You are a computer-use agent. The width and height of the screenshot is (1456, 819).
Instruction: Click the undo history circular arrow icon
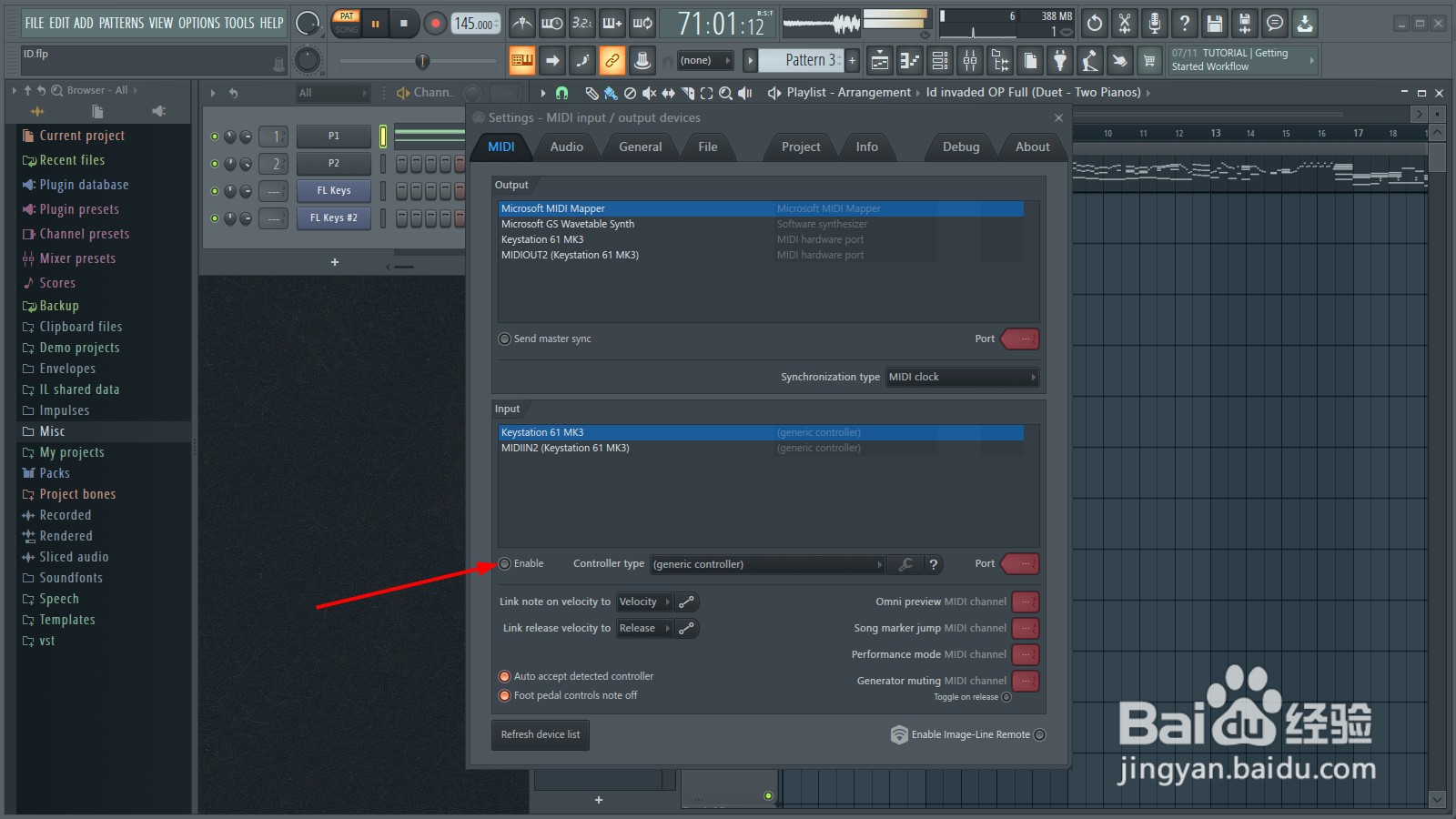[1095, 24]
